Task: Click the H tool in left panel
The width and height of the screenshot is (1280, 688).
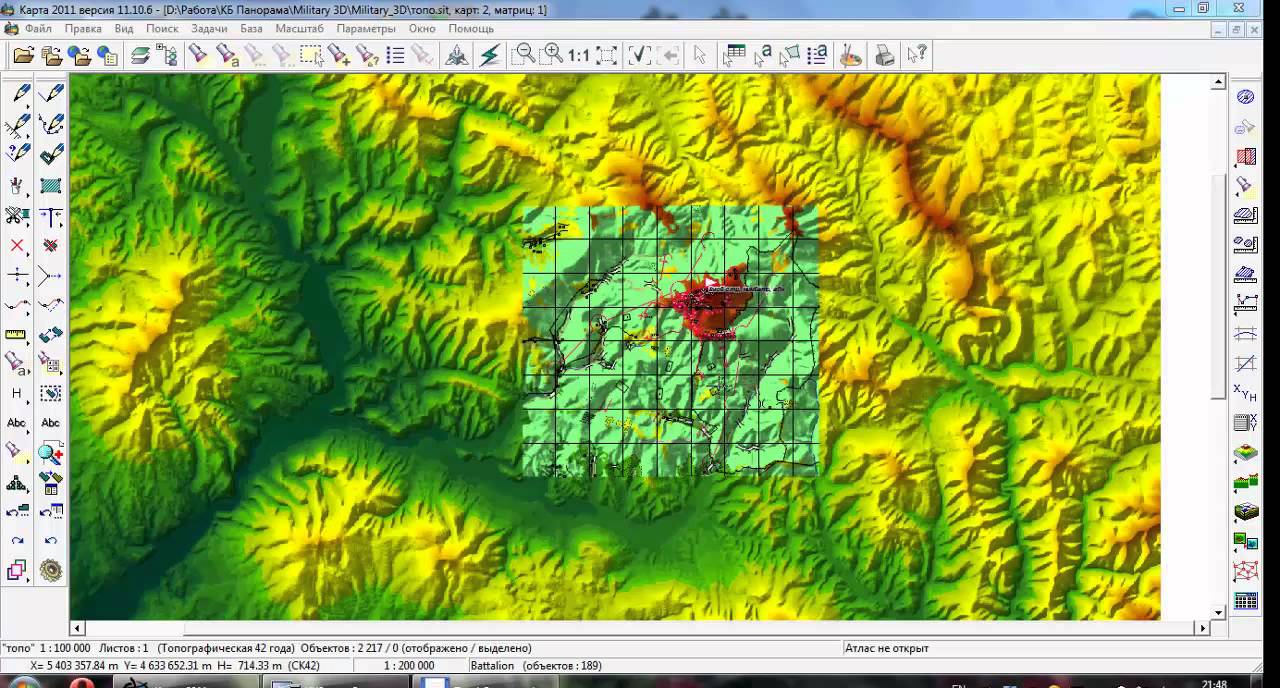Action: (x=17, y=393)
